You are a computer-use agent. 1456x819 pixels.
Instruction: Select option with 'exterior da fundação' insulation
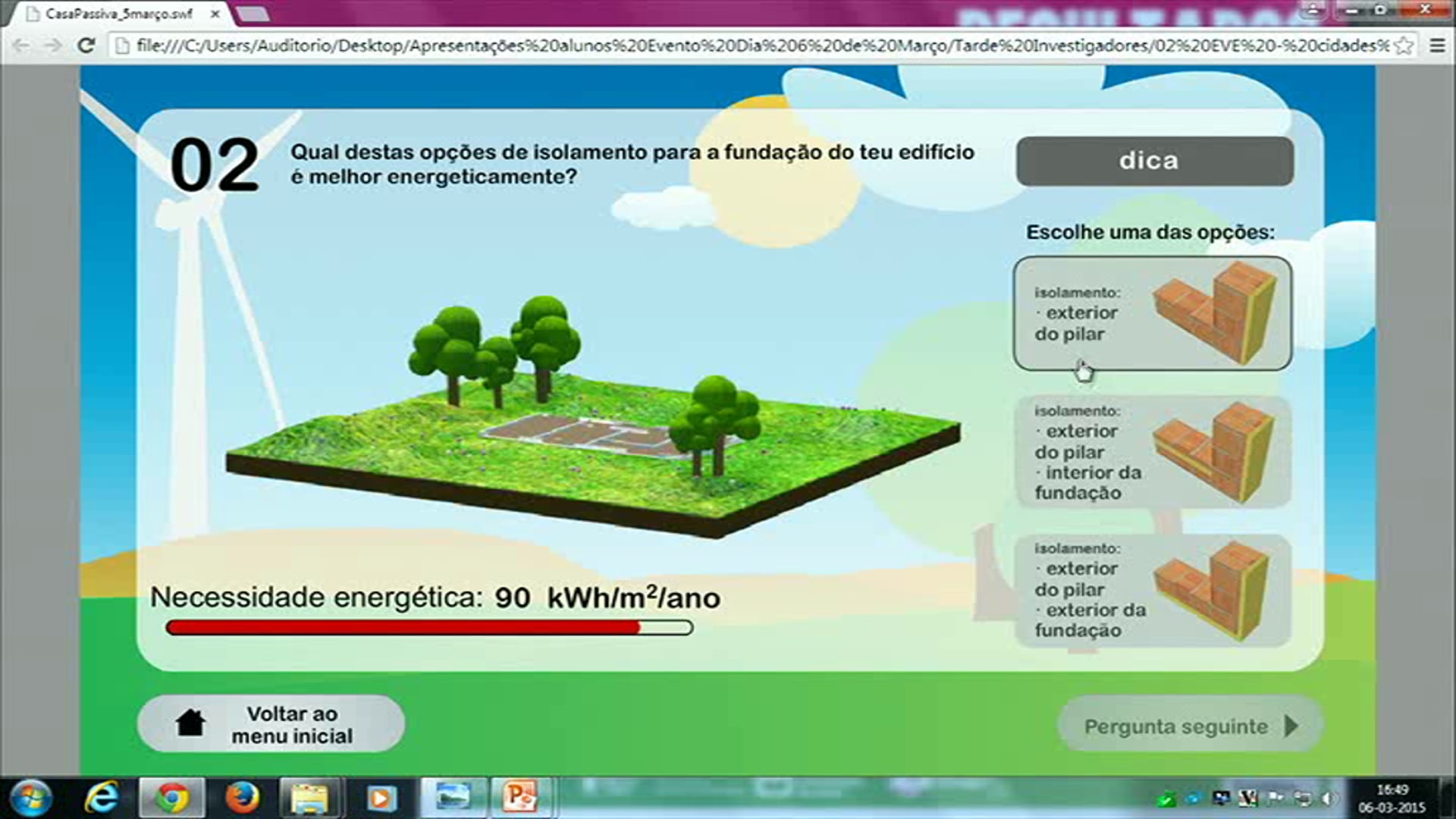(x=1153, y=590)
